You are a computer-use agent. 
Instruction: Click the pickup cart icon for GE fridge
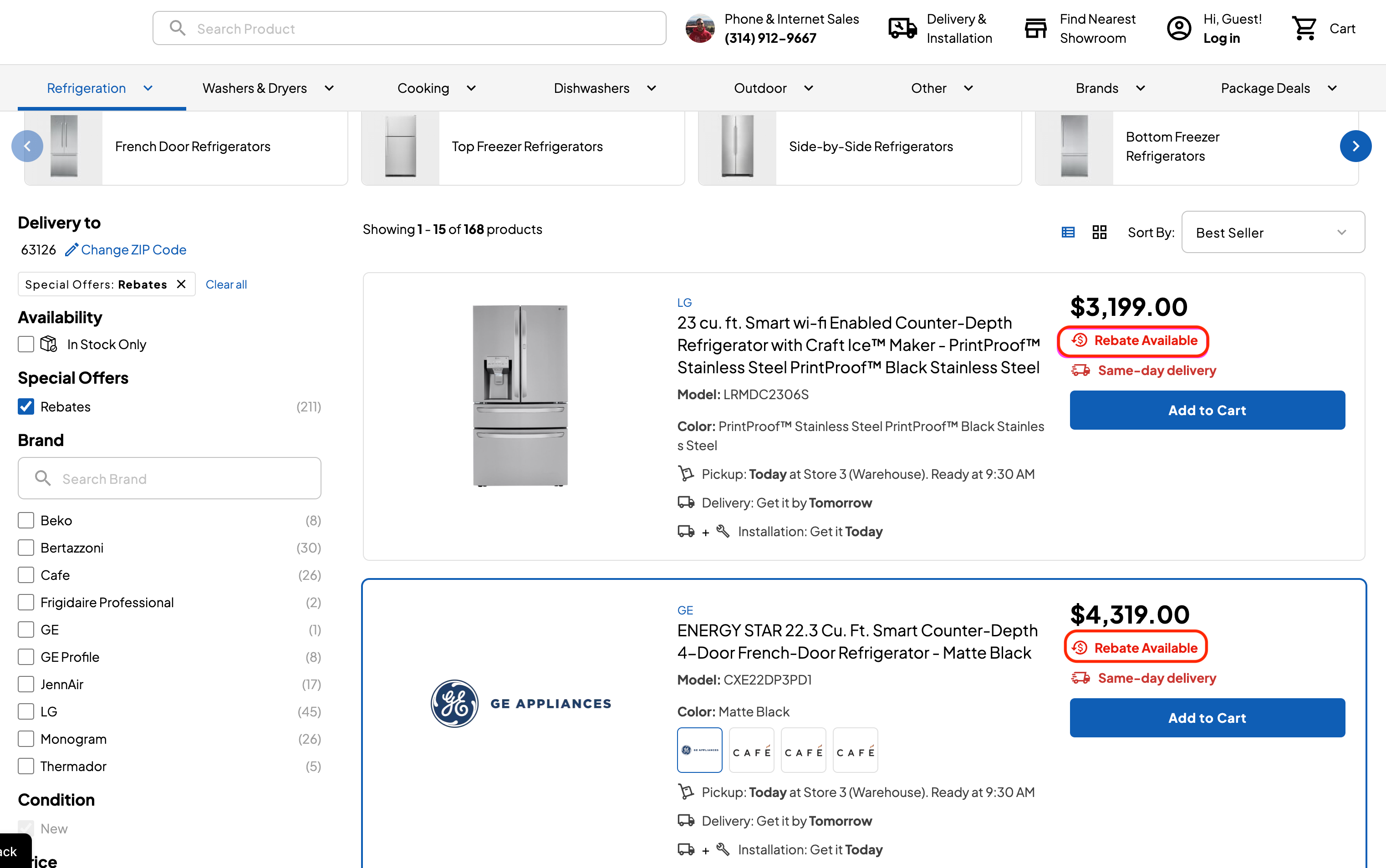coord(686,792)
